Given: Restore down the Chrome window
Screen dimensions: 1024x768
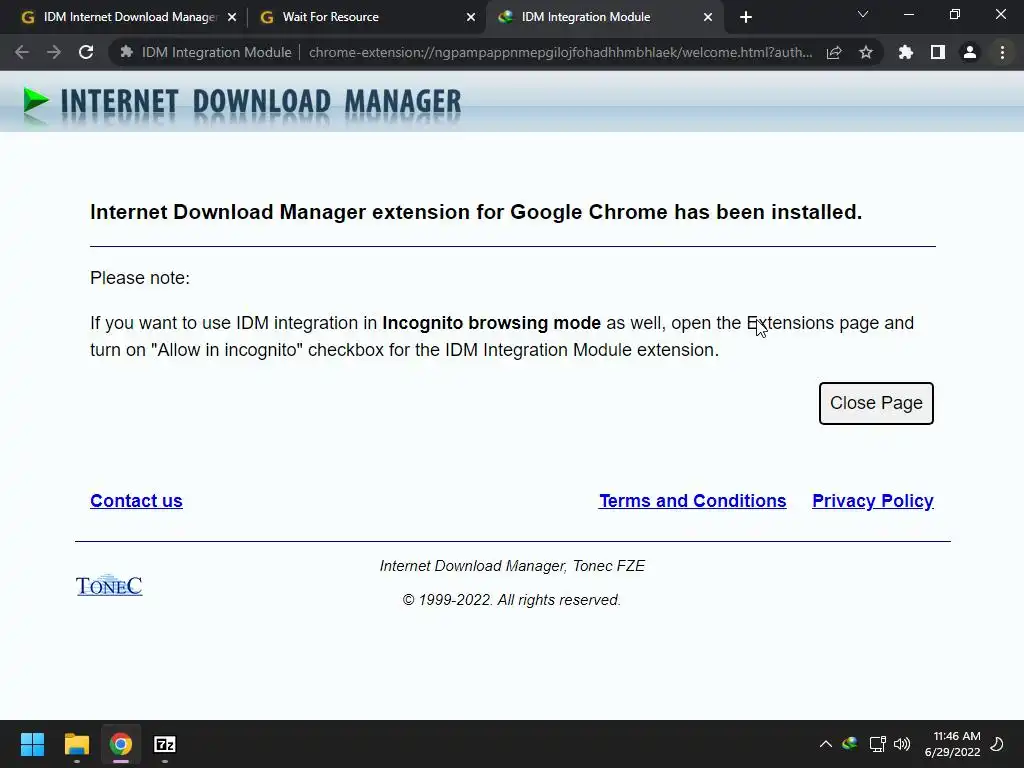Looking at the screenshot, I should [x=955, y=14].
